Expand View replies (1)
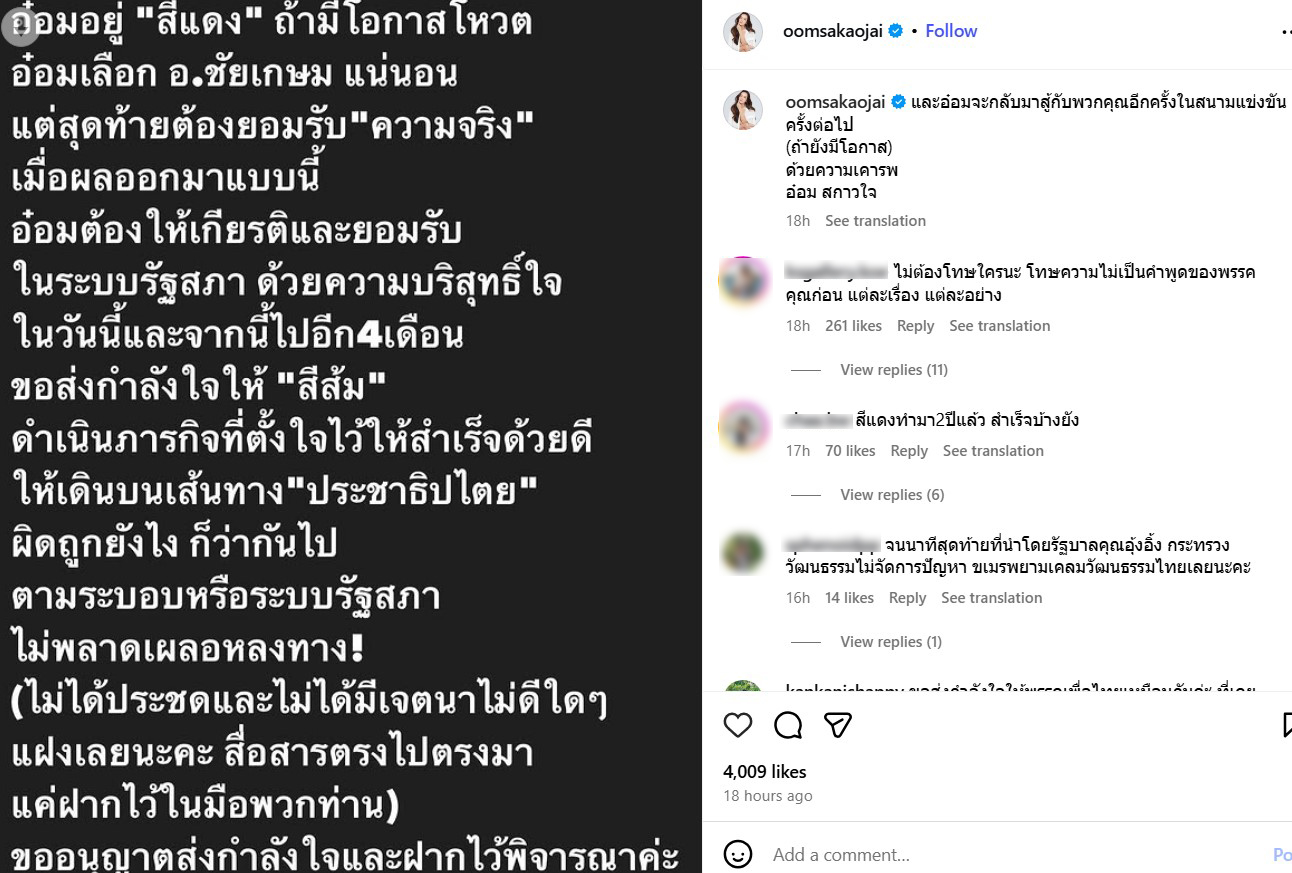Viewport: 1292px width, 873px height. click(x=891, y=642)
